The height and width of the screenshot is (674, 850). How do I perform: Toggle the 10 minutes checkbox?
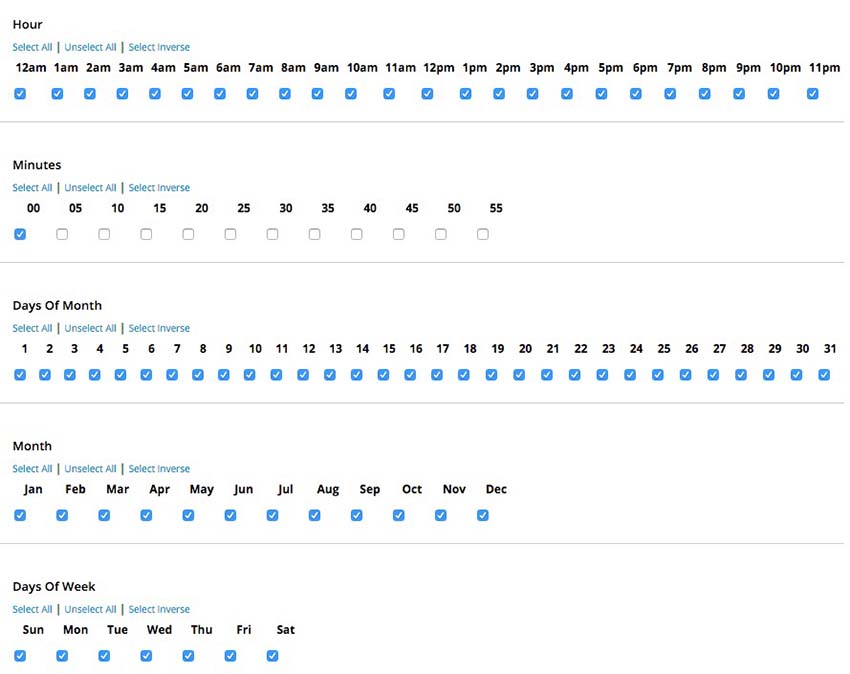104,234
